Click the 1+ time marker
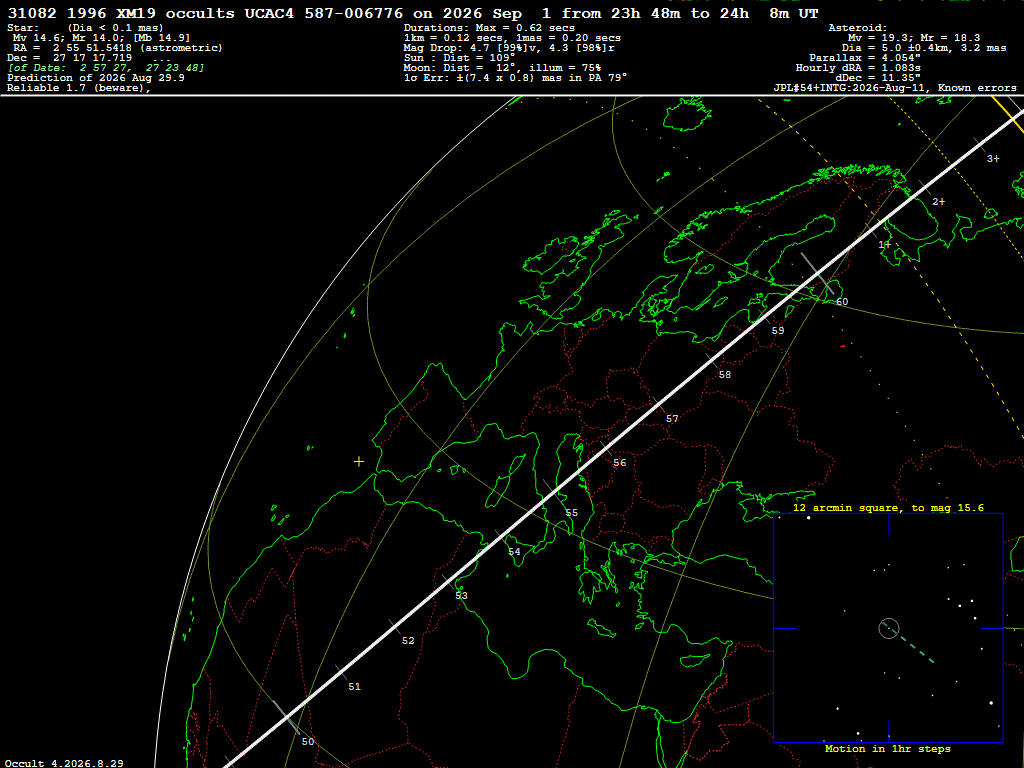Viewport: 1024px width, 768px height. pyautogui.click(x=884, y=245)
